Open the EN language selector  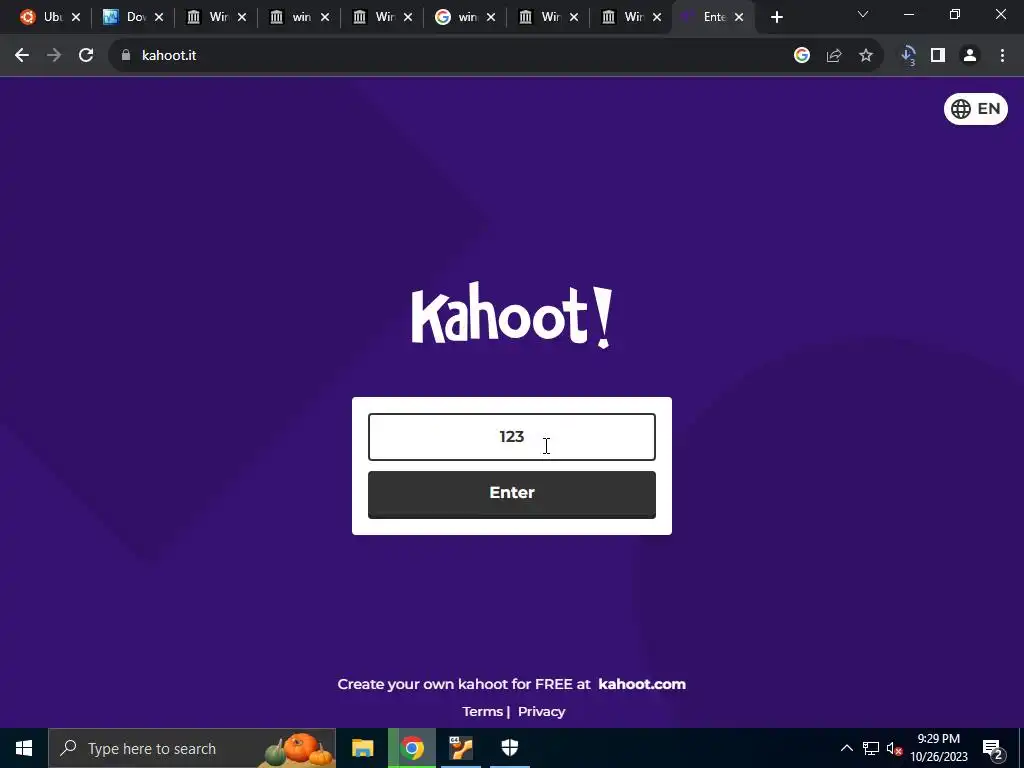click(976, 109)
